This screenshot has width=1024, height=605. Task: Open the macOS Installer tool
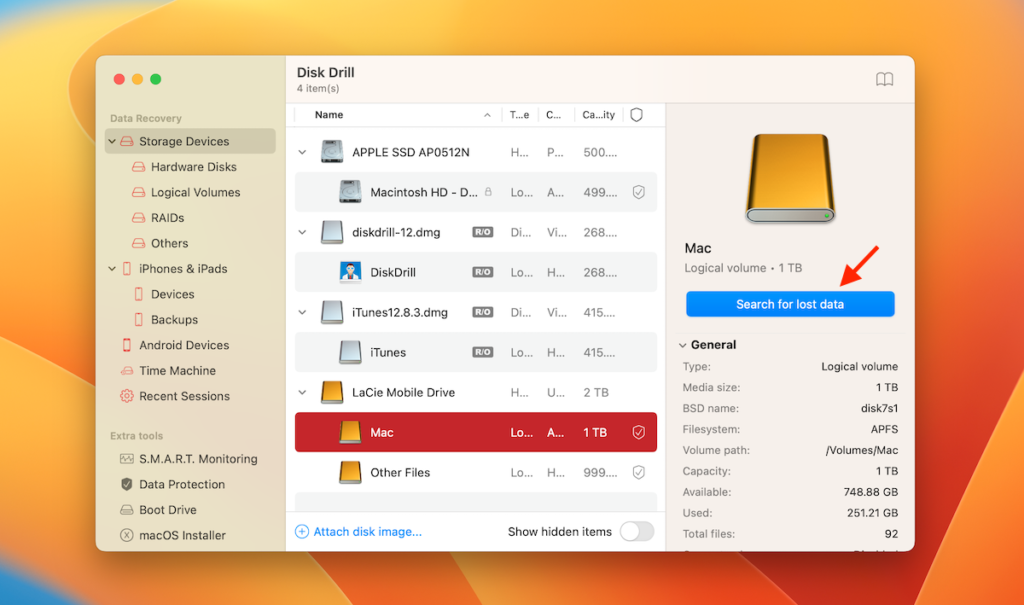tap(184, 535)
